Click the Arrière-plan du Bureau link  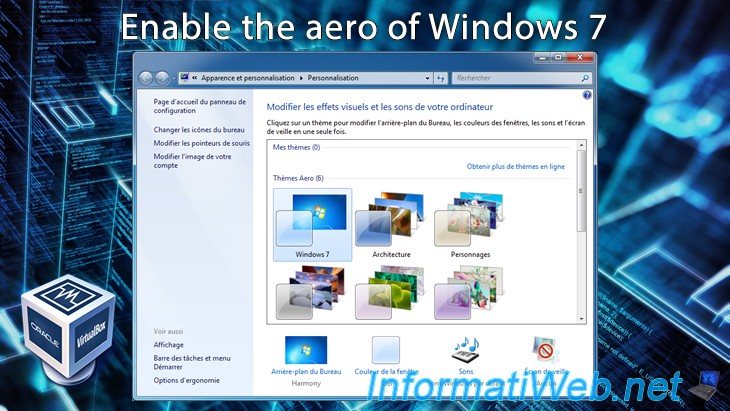[306, 371]
